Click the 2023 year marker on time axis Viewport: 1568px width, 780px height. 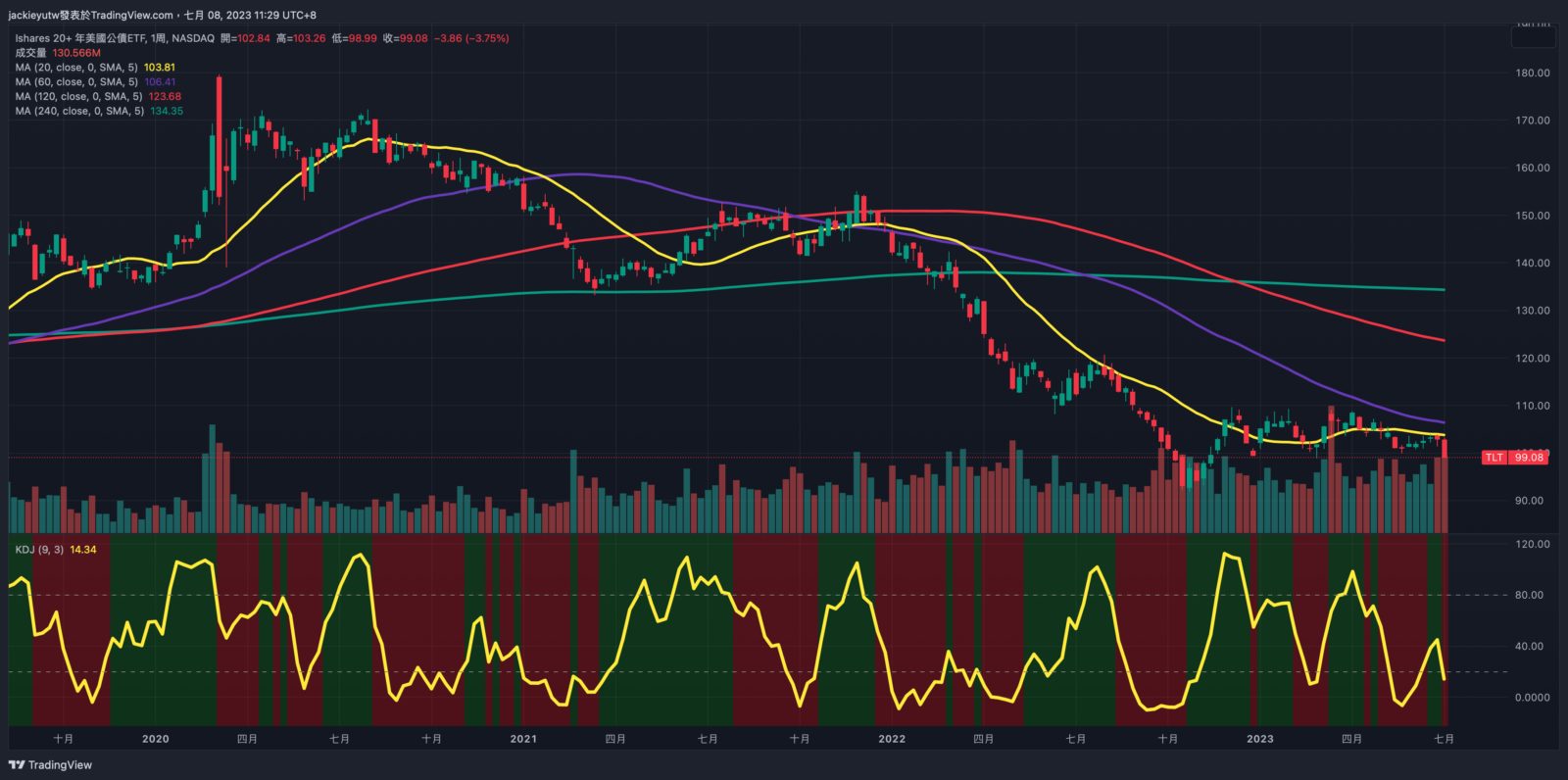[1259, 739]
